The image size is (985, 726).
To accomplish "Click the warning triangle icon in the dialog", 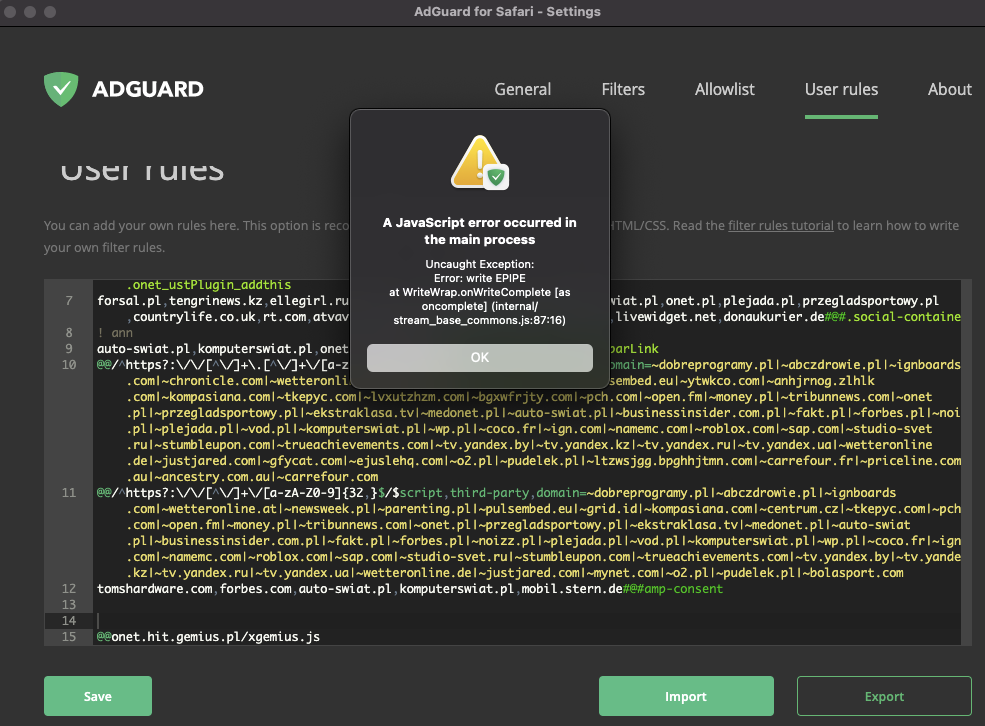I will (477, 162).
